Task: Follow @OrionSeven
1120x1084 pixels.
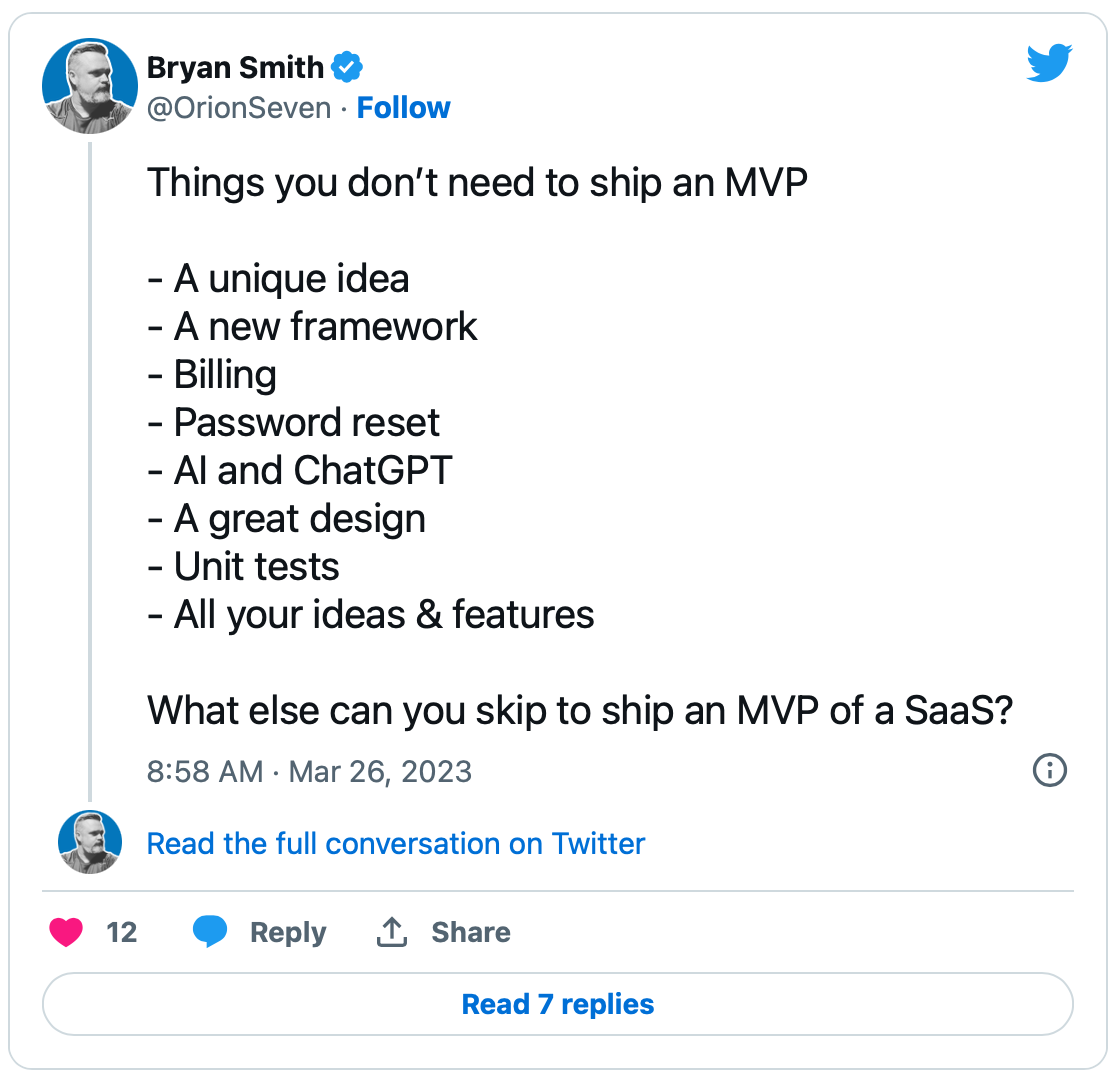Action: coord(404,108)
